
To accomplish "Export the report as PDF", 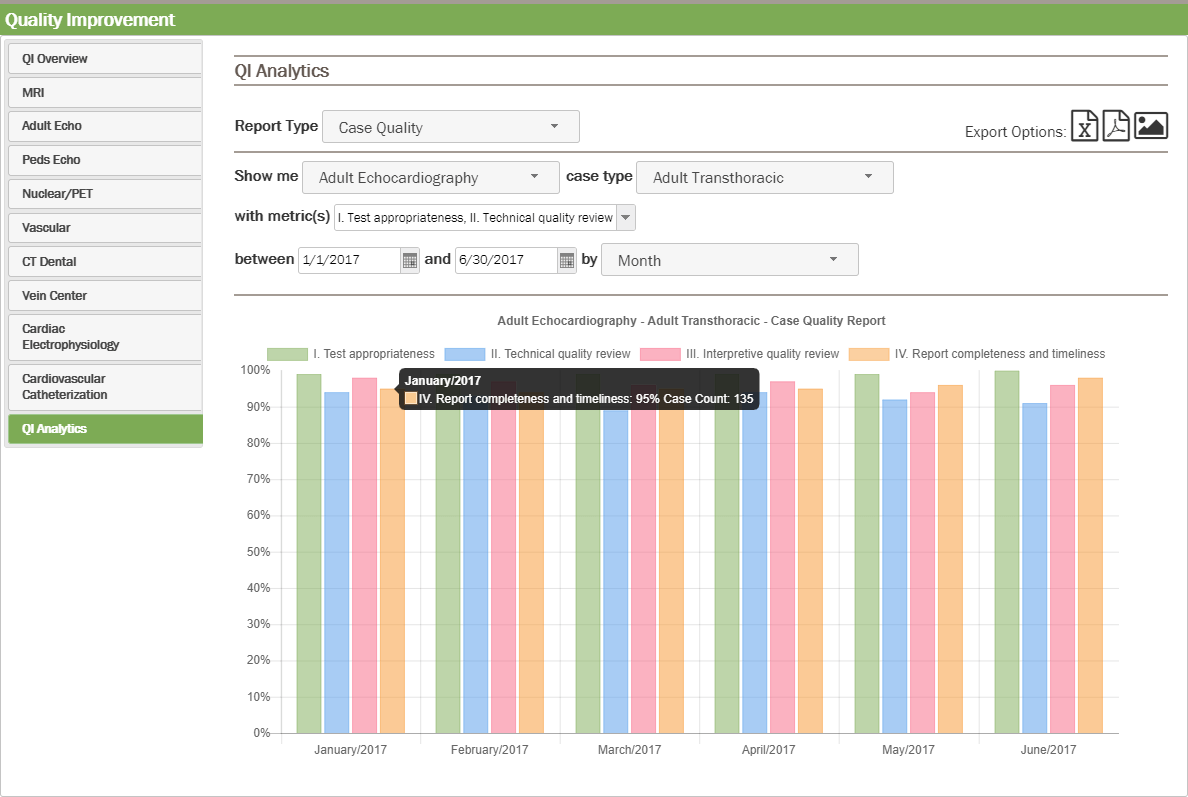I will 1116,126.
